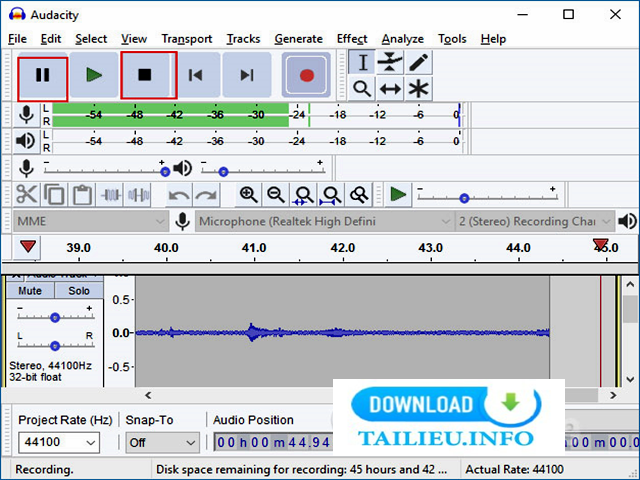Click the Silence audio selection icon

pyautogui.click(x=138, y=194)
